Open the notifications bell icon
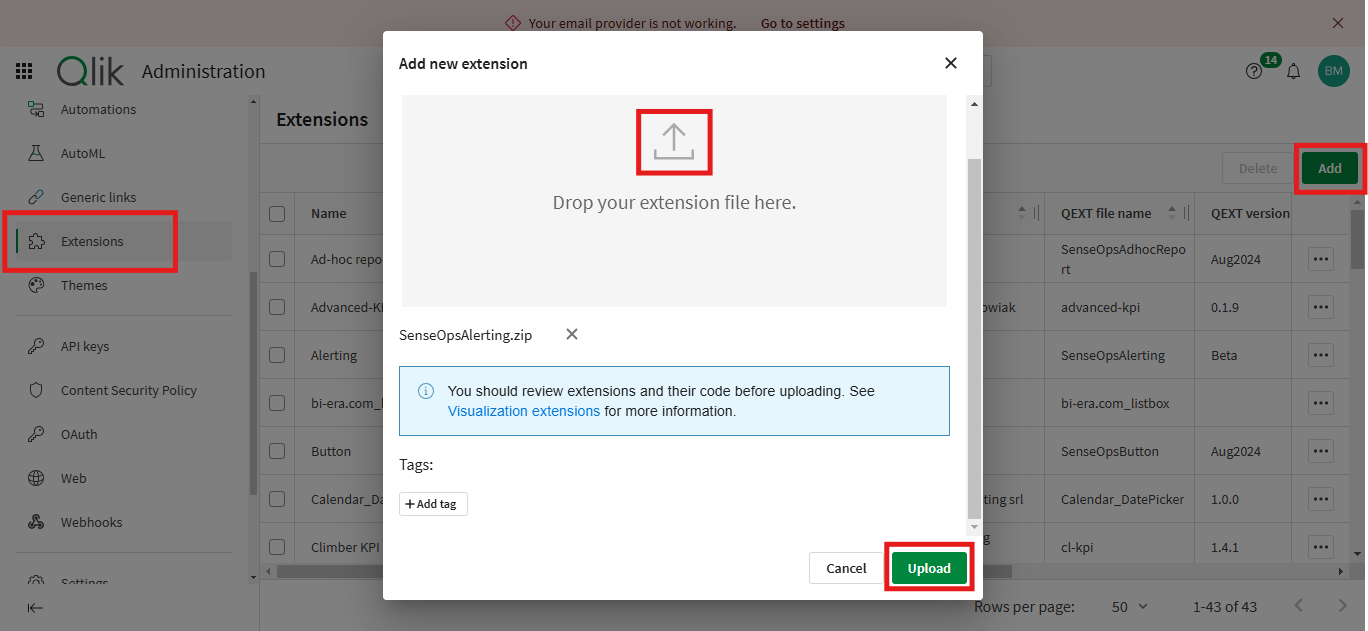The height and width of the screenshot is (631, 1368). tap(1293, 70)
